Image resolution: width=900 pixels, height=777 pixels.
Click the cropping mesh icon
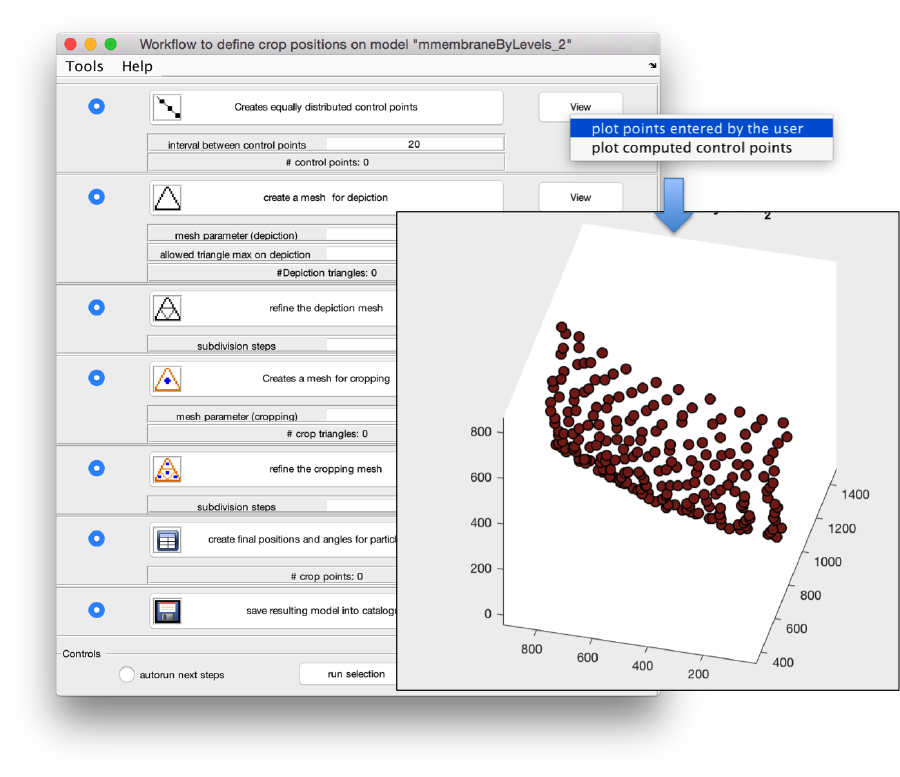(x=167, y=379)
